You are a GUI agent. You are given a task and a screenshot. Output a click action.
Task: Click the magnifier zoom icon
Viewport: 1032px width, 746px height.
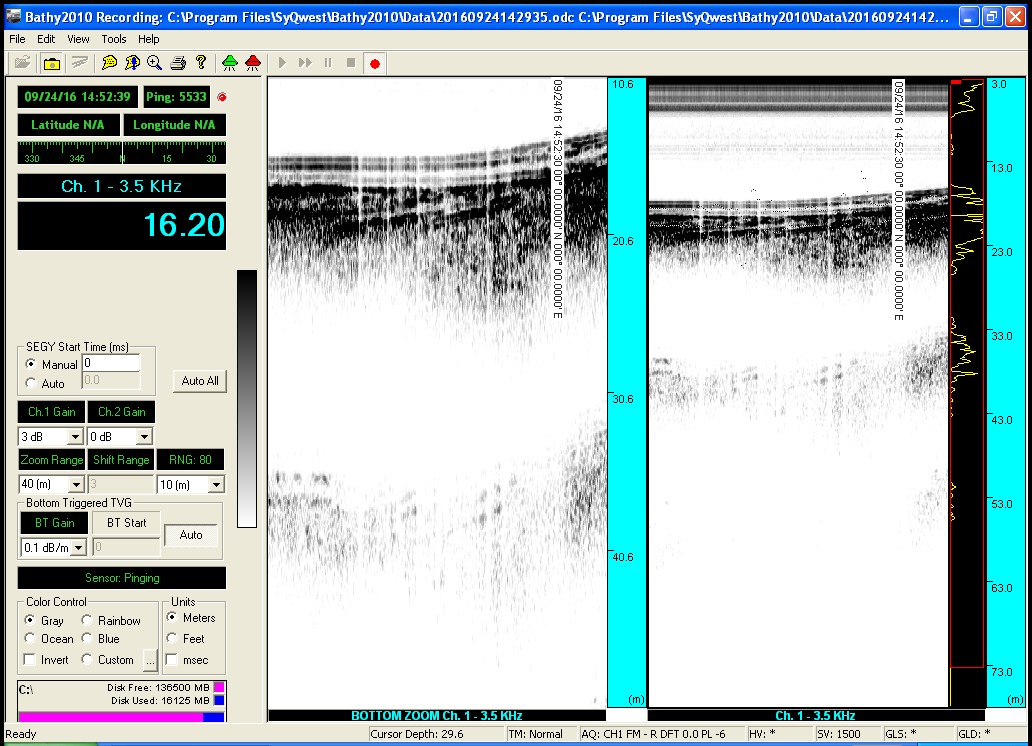point(154,63)
